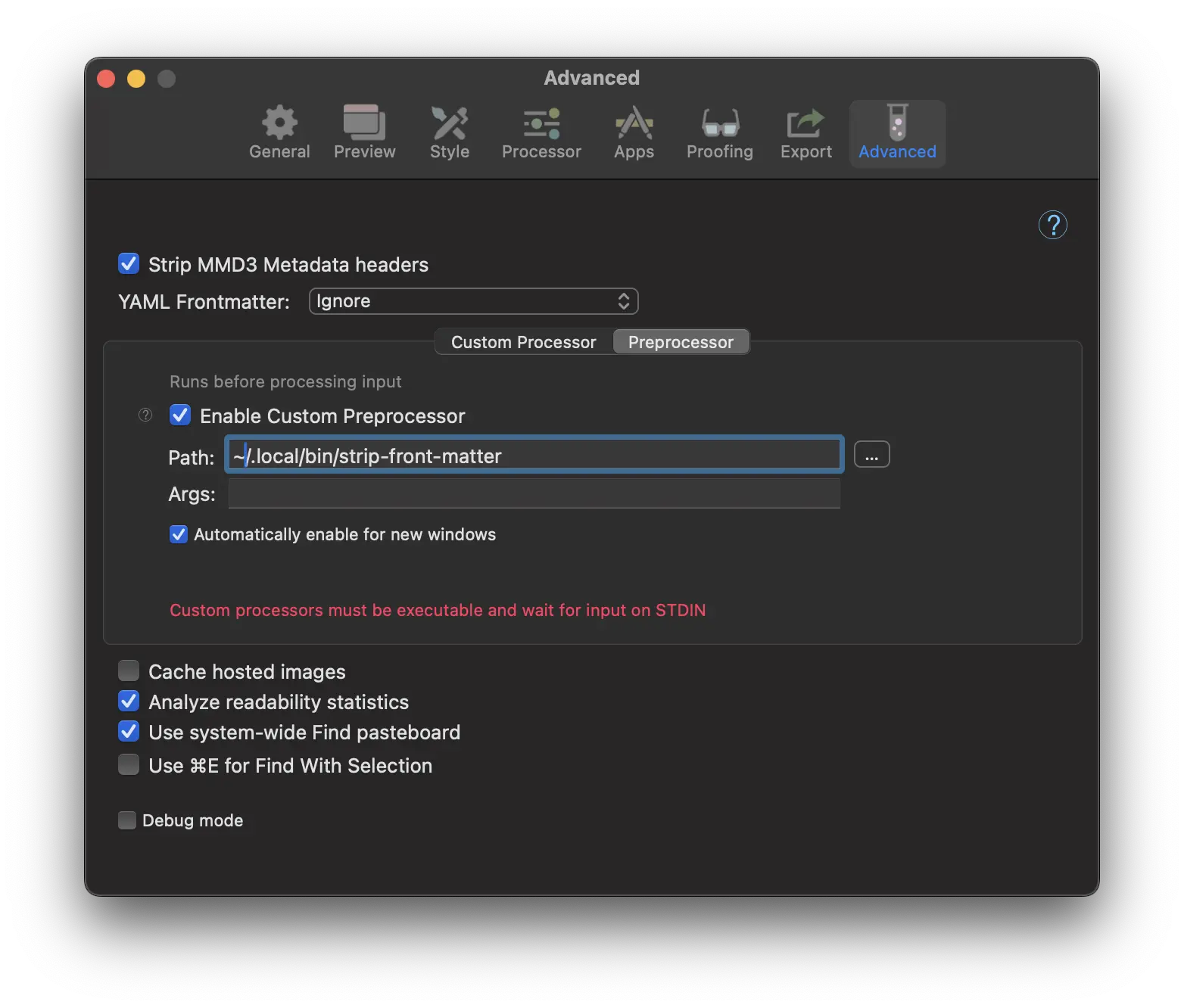1184x1008 pixels.
Task: Open the YAML Frontmatter dropdown
Action: click(x=473, y=301)
